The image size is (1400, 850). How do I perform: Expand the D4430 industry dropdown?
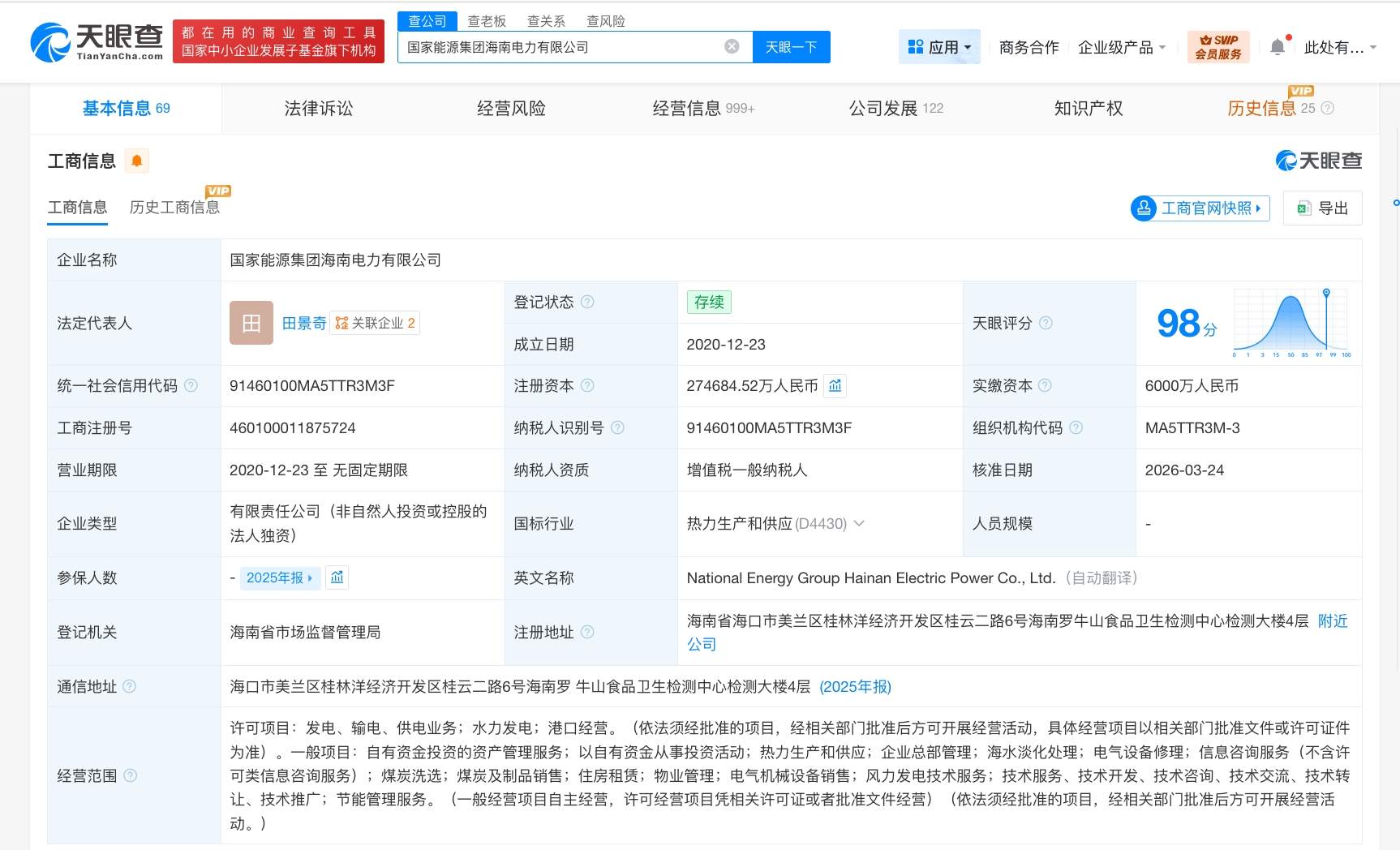pyautogui.click(x=861, y=524)
